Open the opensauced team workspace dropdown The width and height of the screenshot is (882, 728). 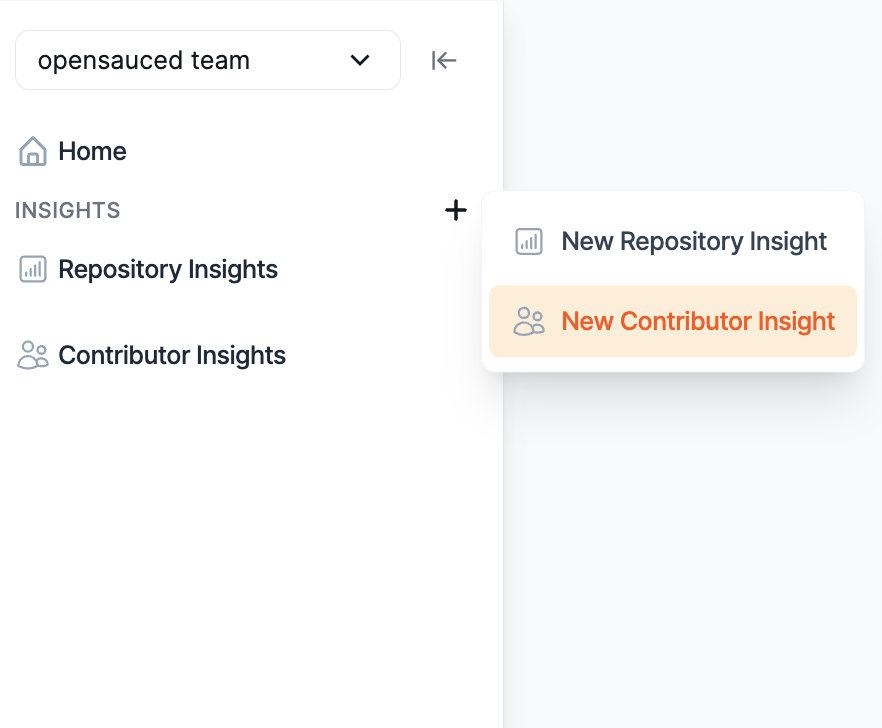[x=208, y=60]
